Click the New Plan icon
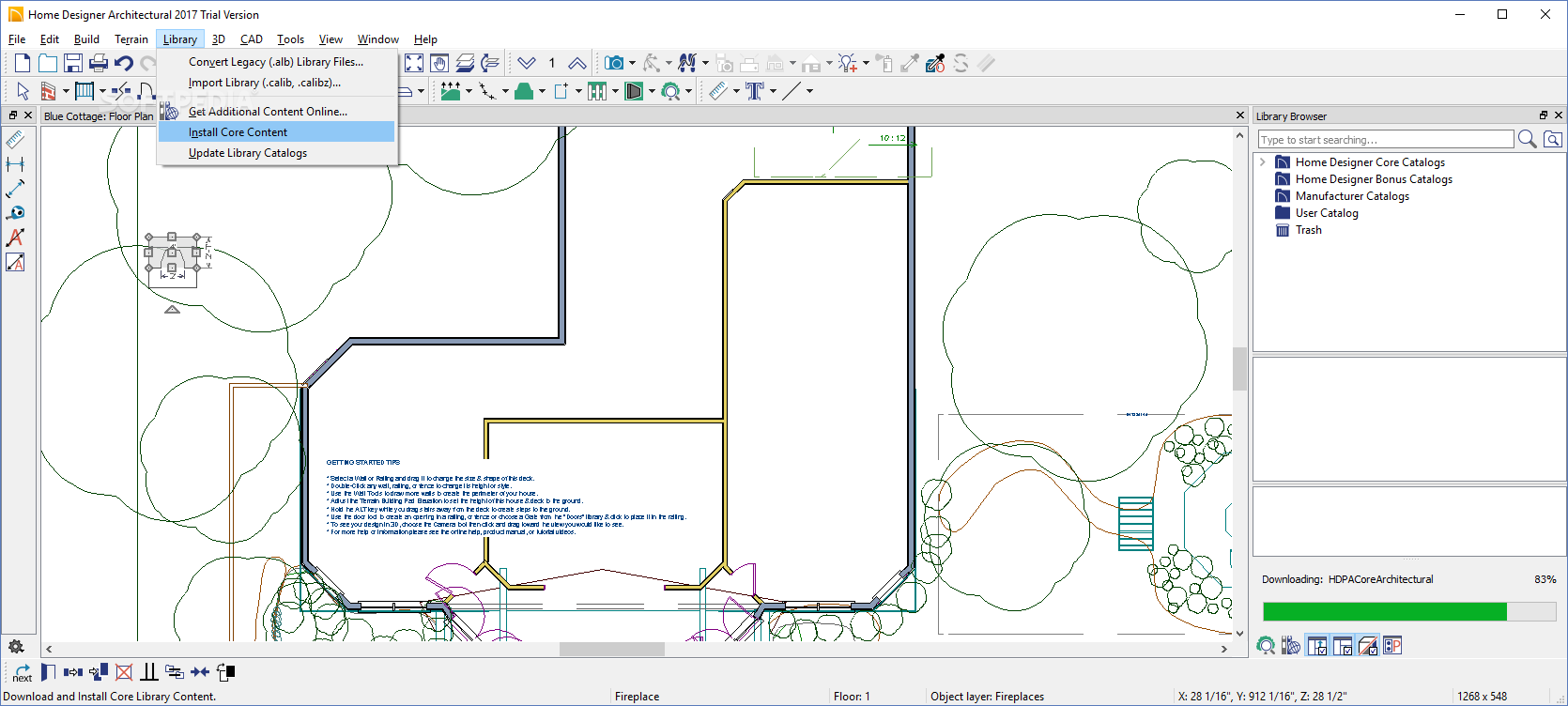 [x=23, y=63]
